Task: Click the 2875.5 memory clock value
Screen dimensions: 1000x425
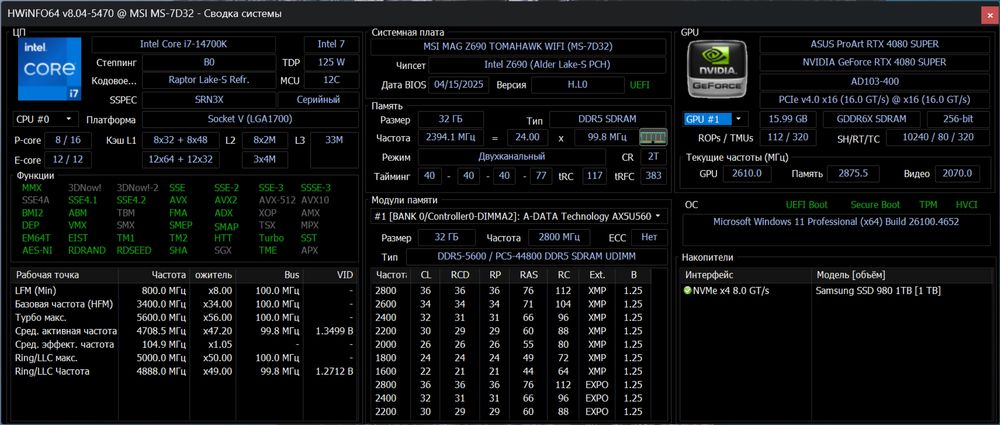Action: 853,174
